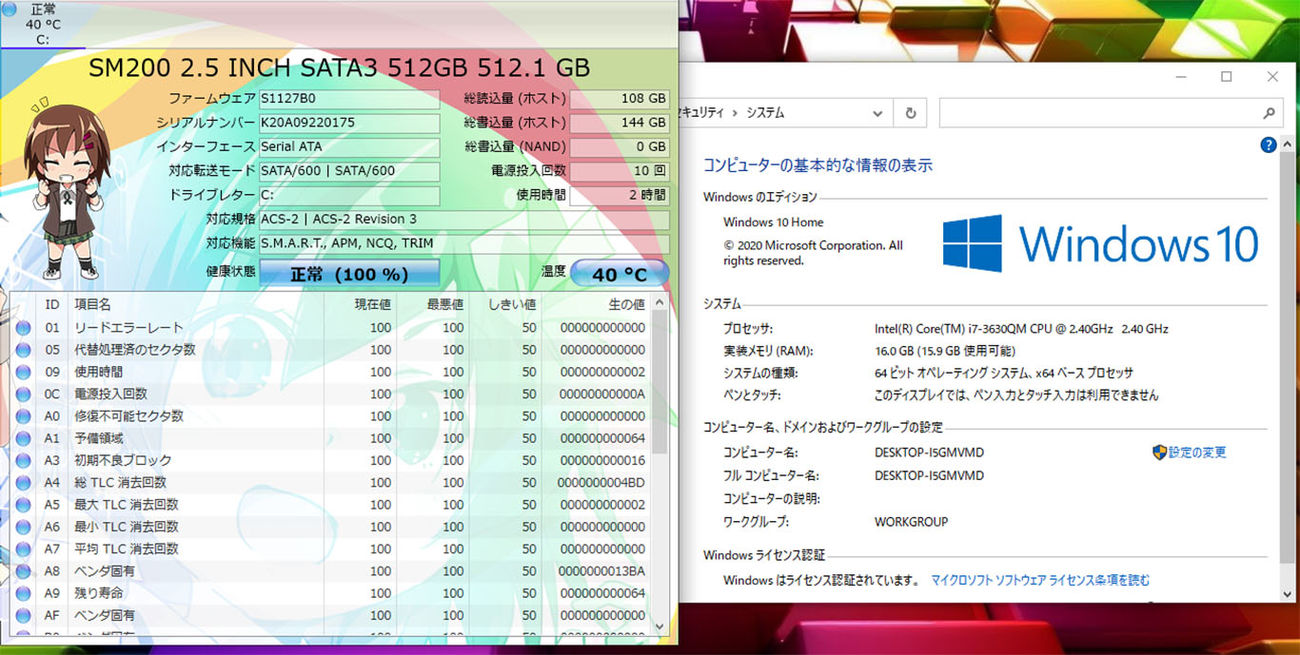
Task: Refresh the System window address bar
Action: click(x=910, y=113)
